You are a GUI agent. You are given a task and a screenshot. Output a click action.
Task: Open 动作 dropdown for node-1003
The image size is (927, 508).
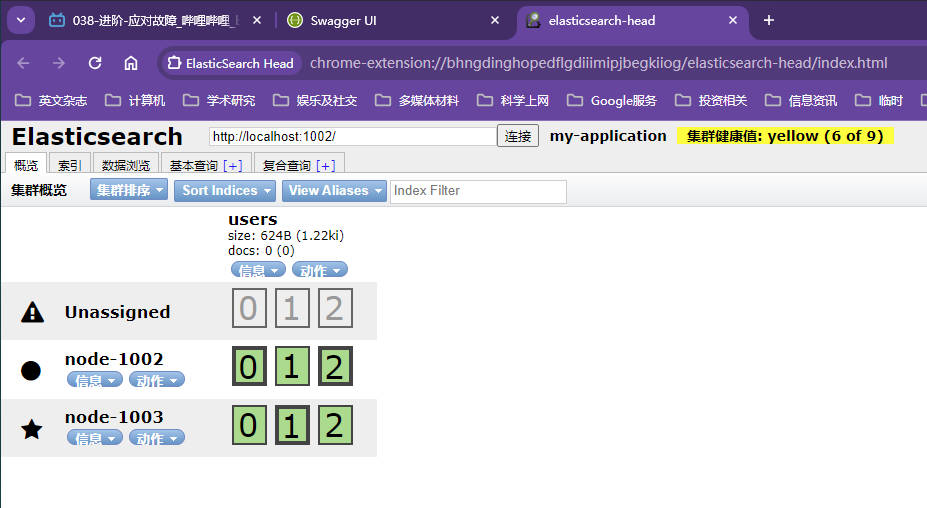156,438
